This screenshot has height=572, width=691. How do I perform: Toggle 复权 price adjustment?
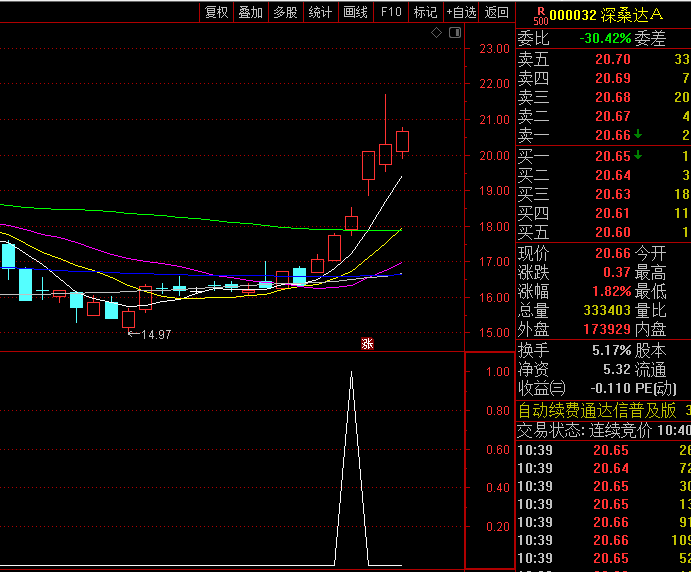point(216,12)
